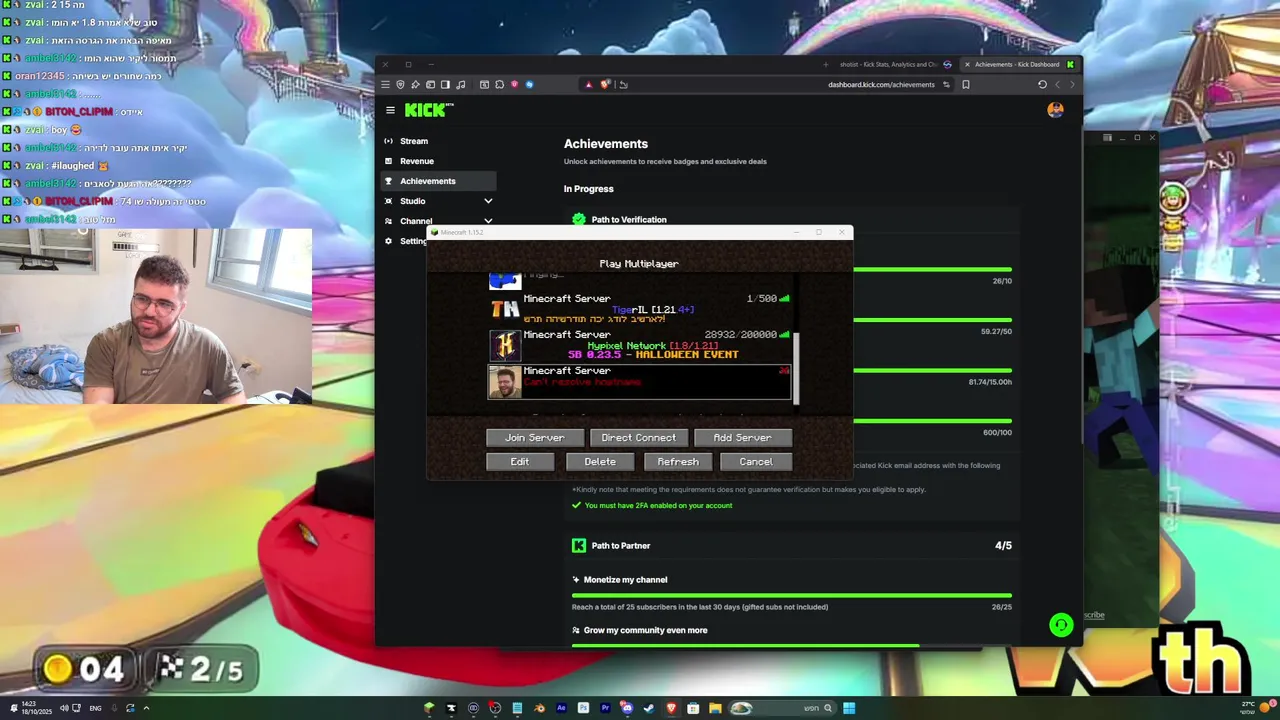The image size is (1280, 720).
Task: Click the Hypixel server icon thumbnail
Action: pyautogui.click(x=505, y=346)
